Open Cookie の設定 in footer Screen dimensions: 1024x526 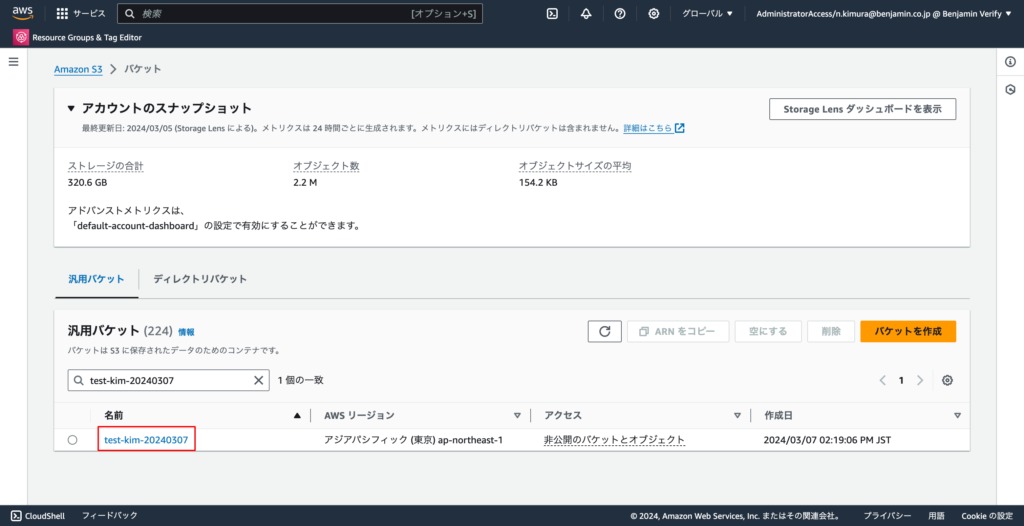click(987, 516)
